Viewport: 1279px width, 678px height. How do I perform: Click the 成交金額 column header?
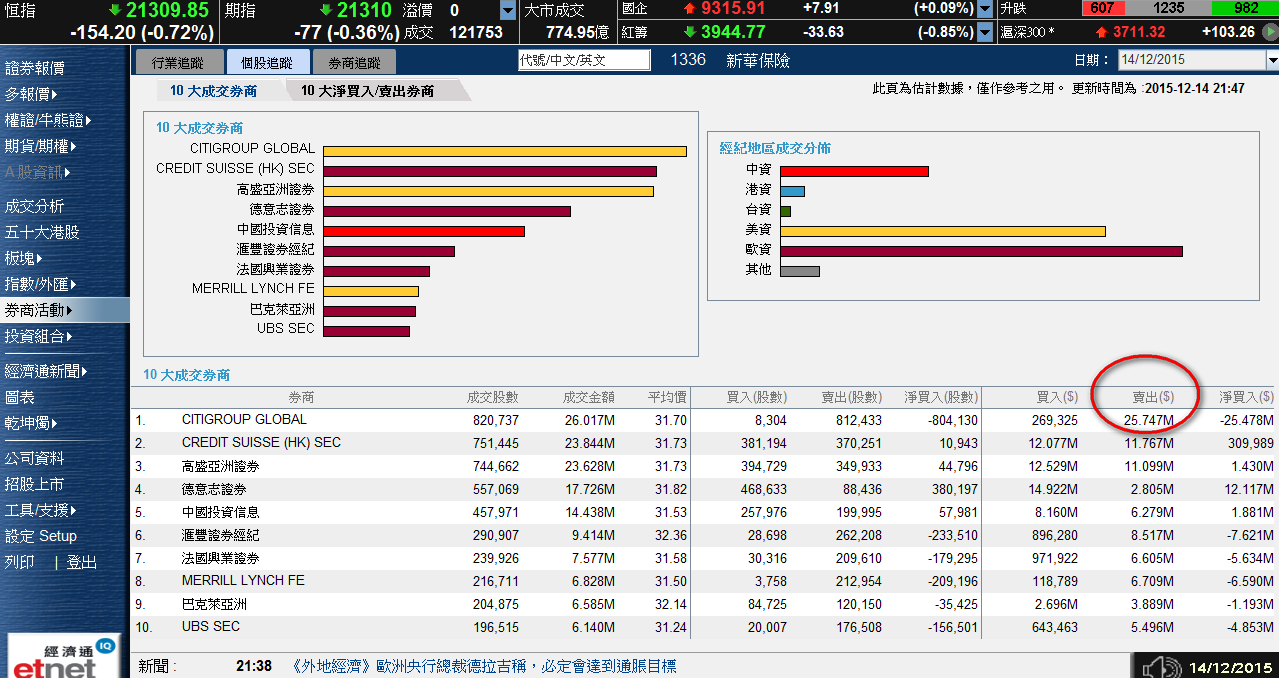click(x=589, y=397)
